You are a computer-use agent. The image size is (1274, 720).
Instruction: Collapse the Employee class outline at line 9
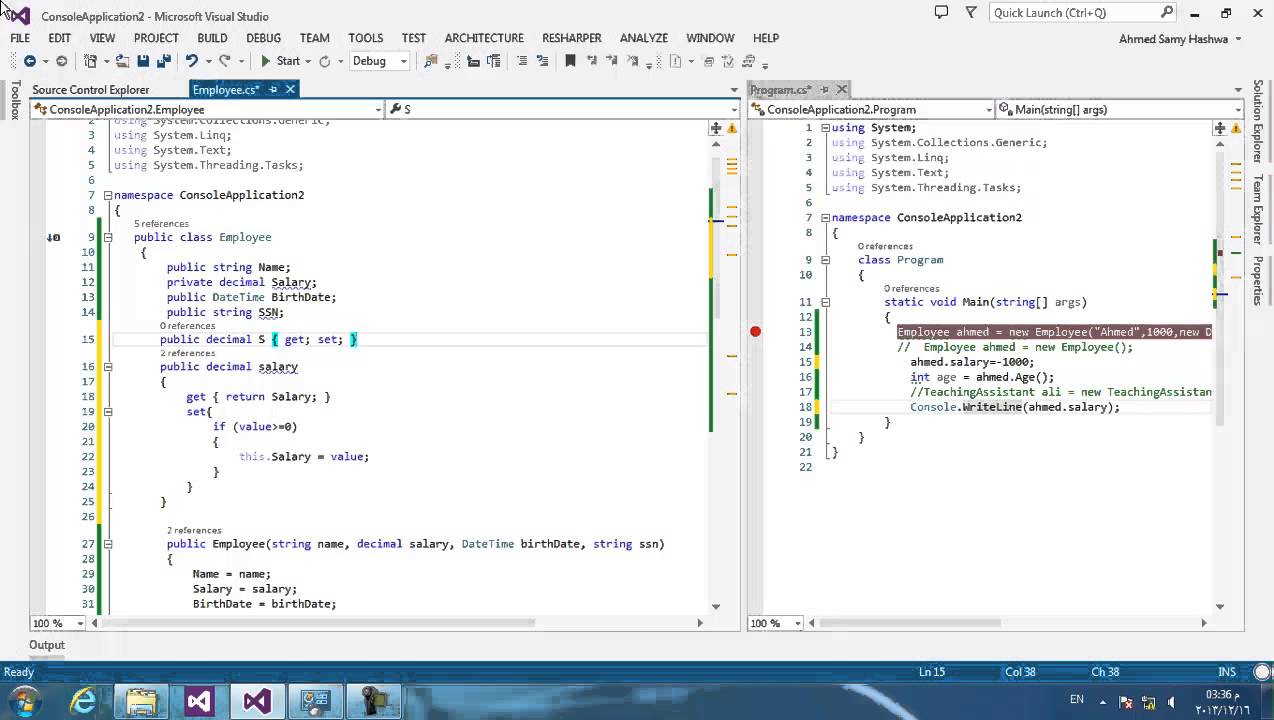pyautogui.click(x=108, y=237)
